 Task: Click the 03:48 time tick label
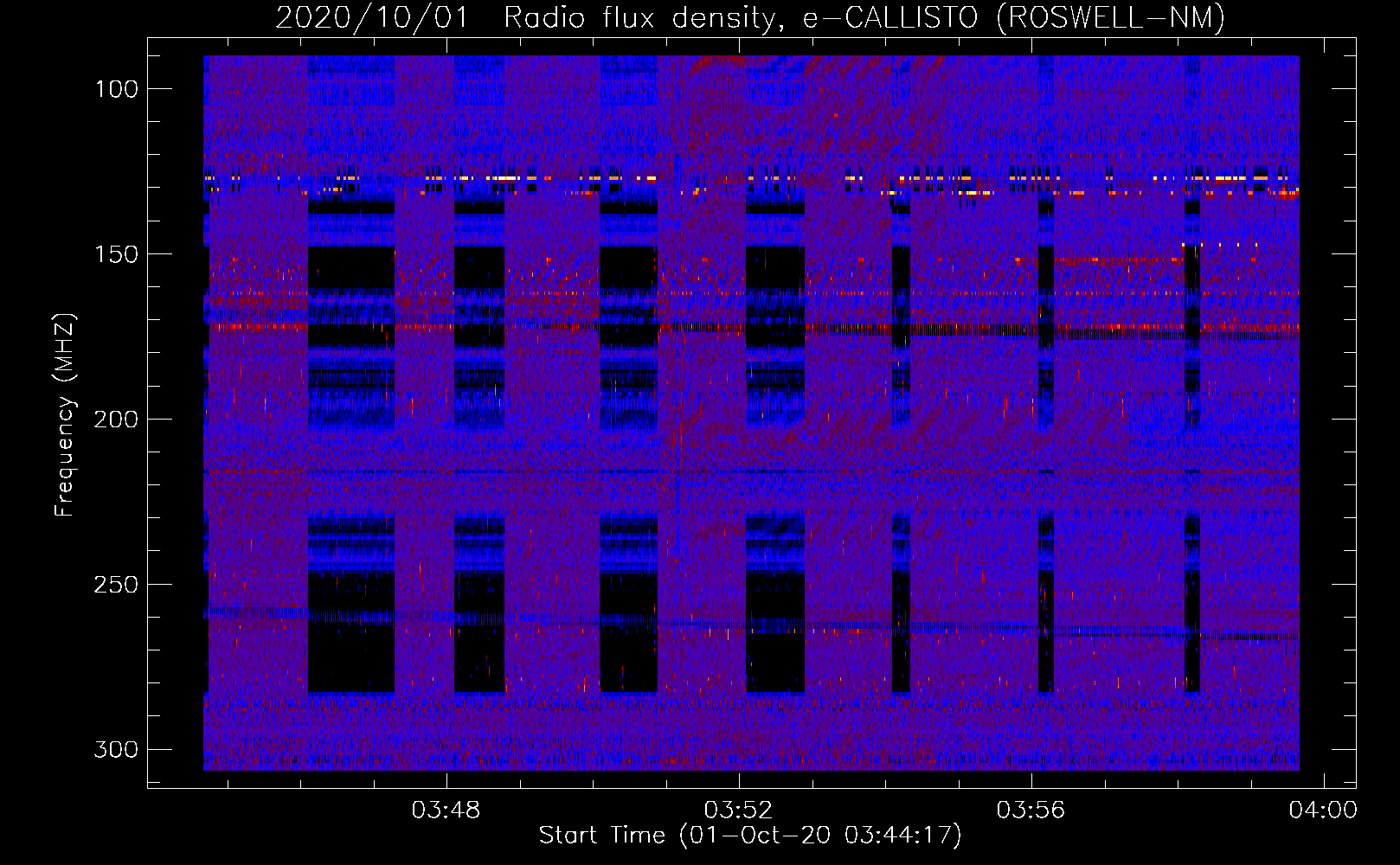coord(446,811)
